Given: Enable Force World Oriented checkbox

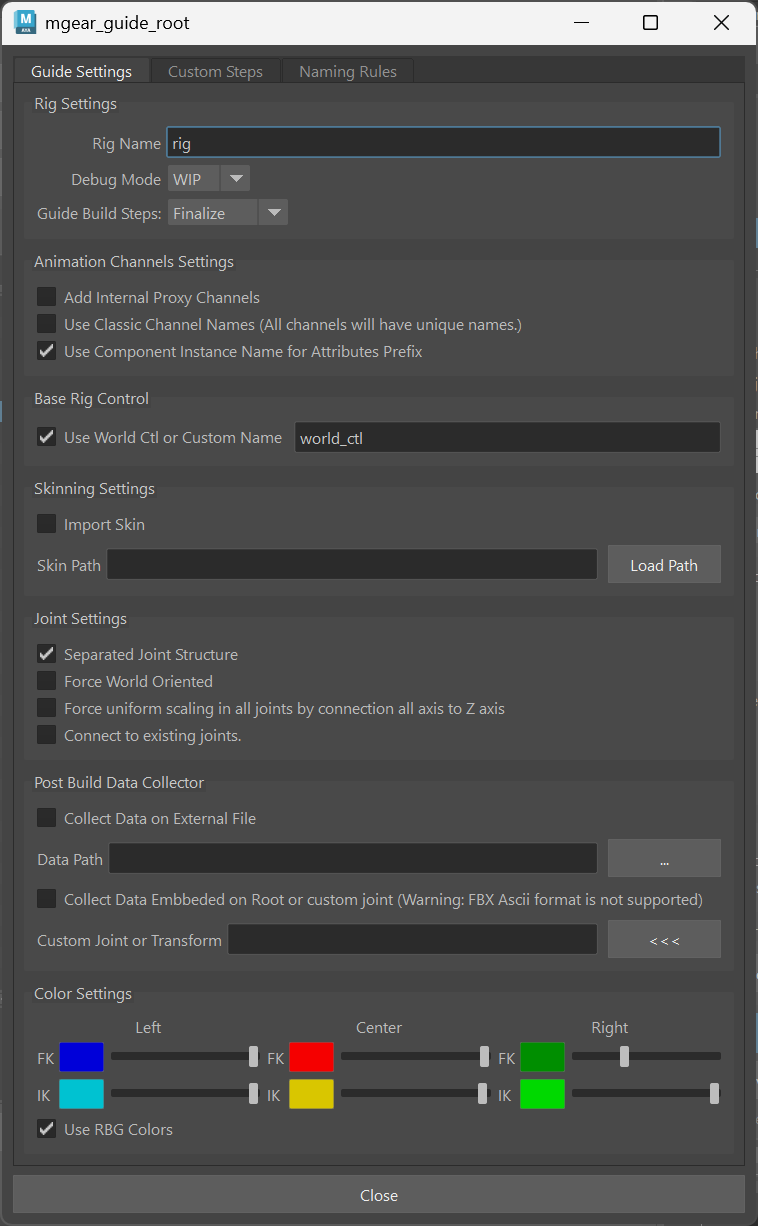Looking at the screenshot, I should pyautogui.click(x=47, y=681).
